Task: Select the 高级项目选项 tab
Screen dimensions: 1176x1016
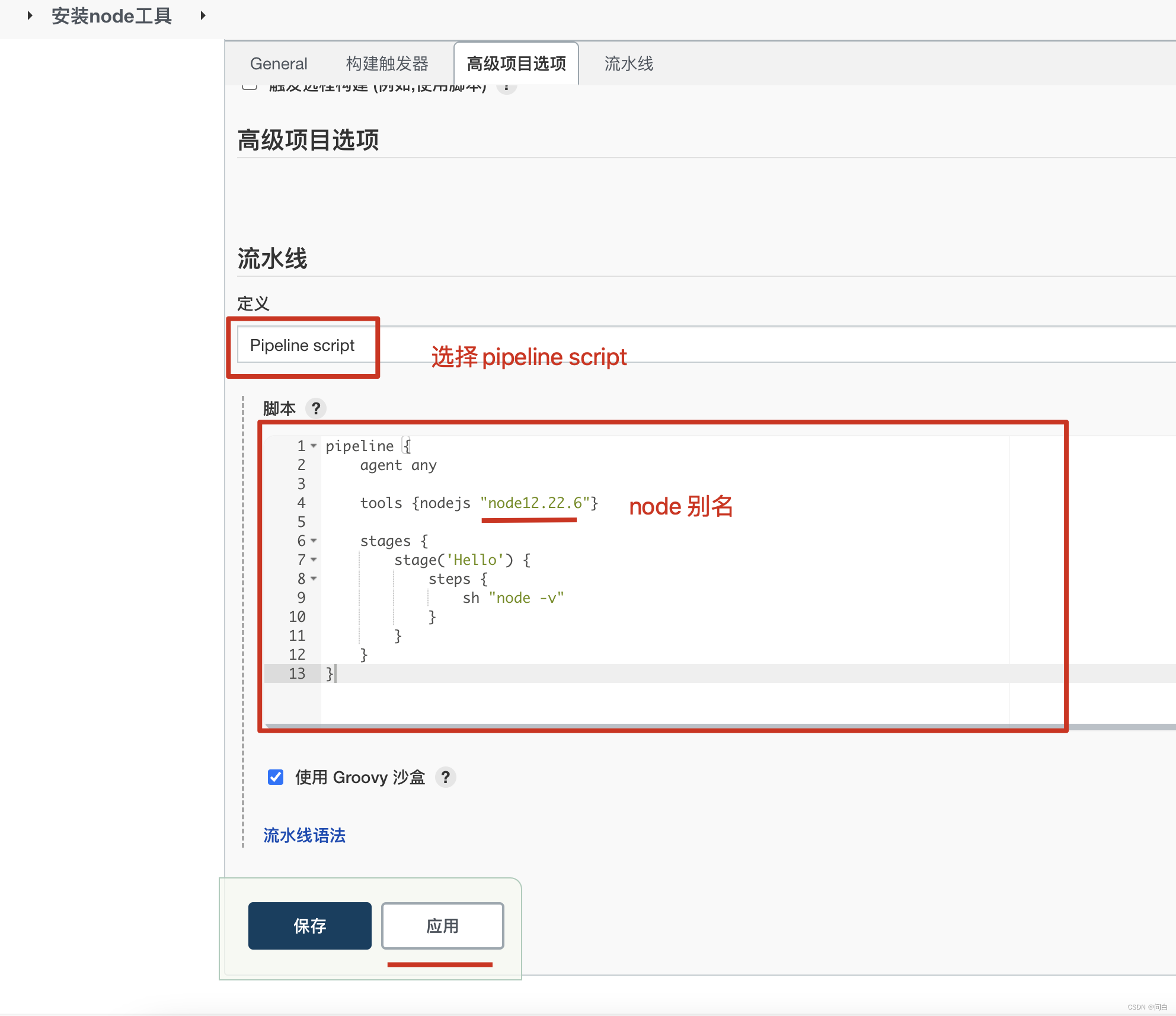Action: click(516, 63)
